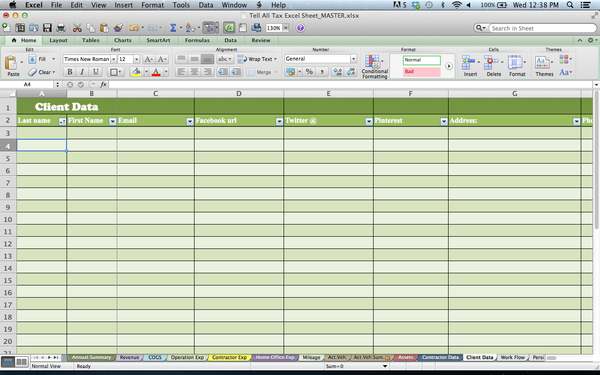The image size is (600, 375).
Task: Toggle the formula builder fx button
Action: pos(229,28)
